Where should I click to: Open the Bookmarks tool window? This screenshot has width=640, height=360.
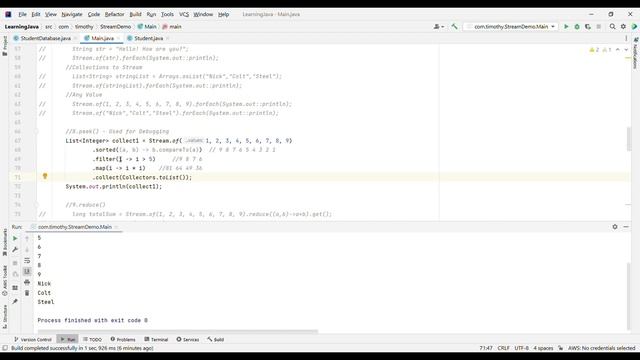5,243
